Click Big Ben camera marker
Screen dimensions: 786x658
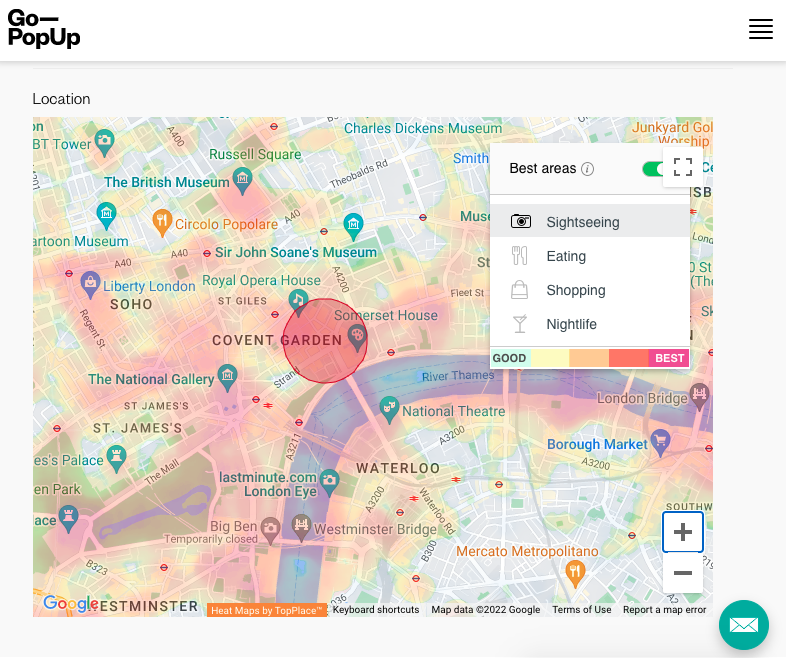pos(271,530)
